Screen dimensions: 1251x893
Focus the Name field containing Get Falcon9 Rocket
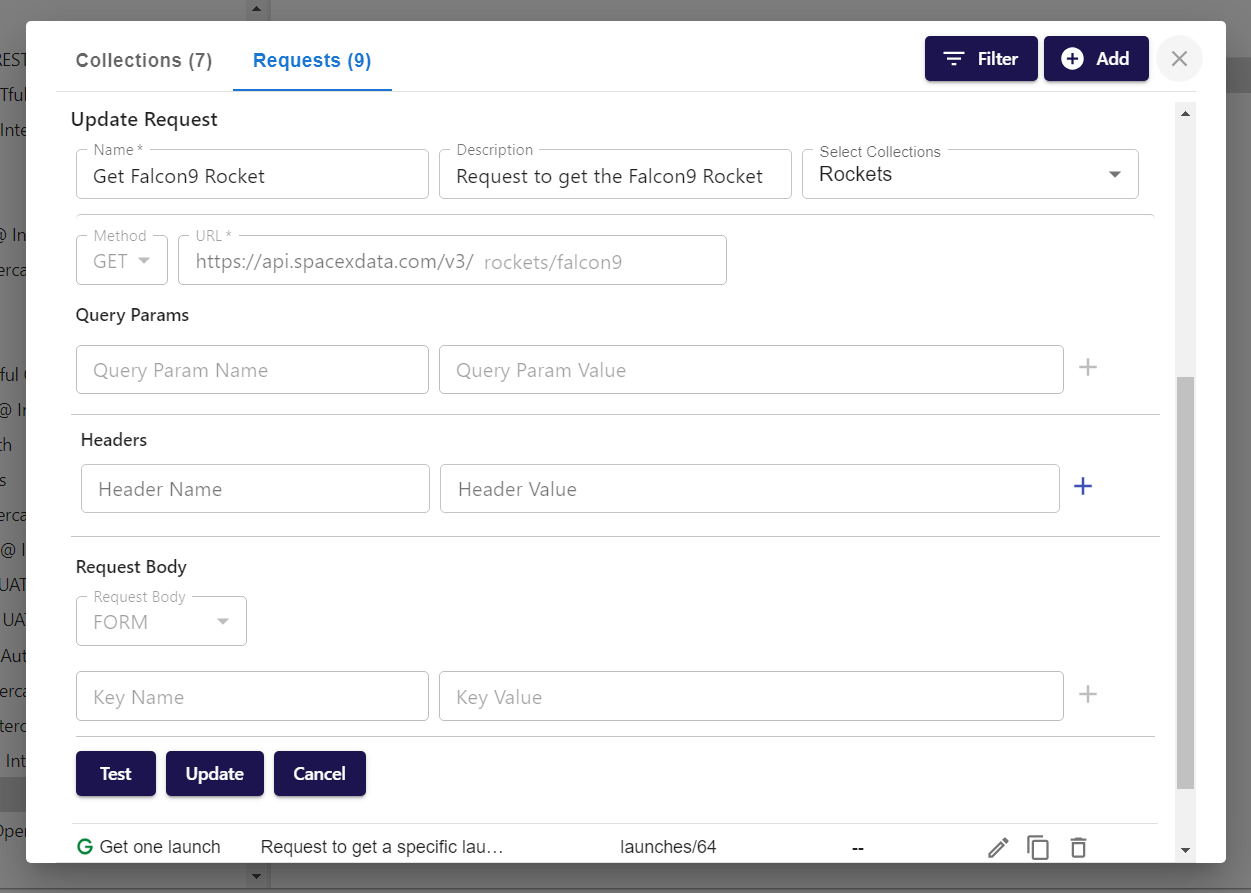(252, 175)
